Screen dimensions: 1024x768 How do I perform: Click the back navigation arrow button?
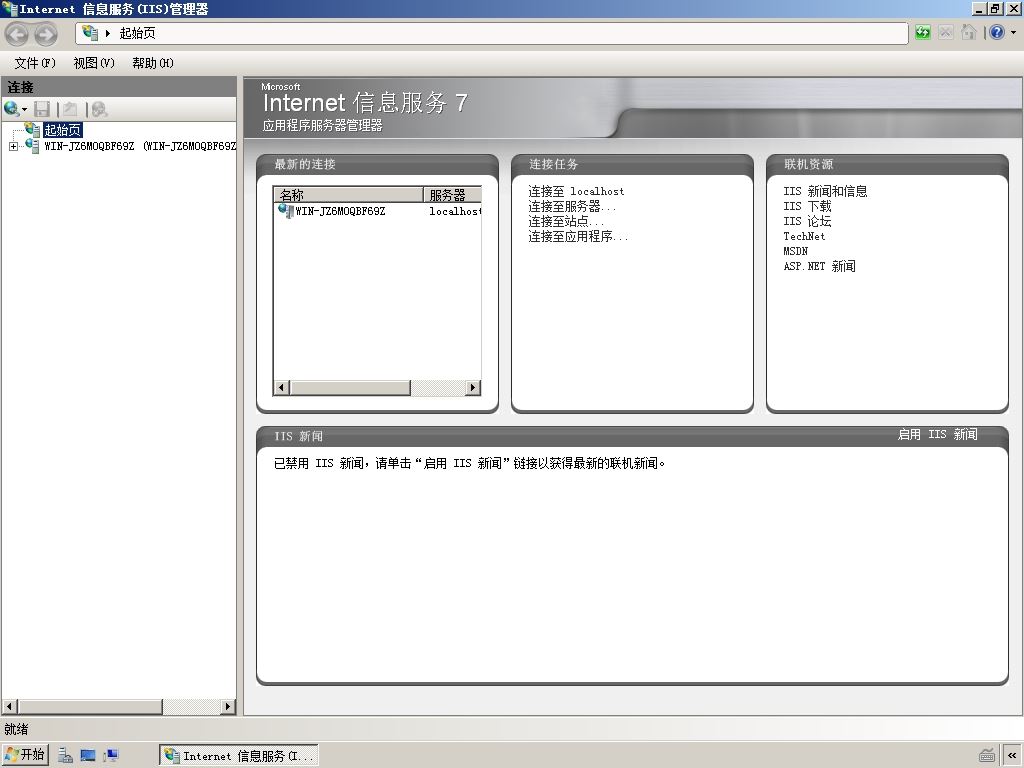pos(16,34)
